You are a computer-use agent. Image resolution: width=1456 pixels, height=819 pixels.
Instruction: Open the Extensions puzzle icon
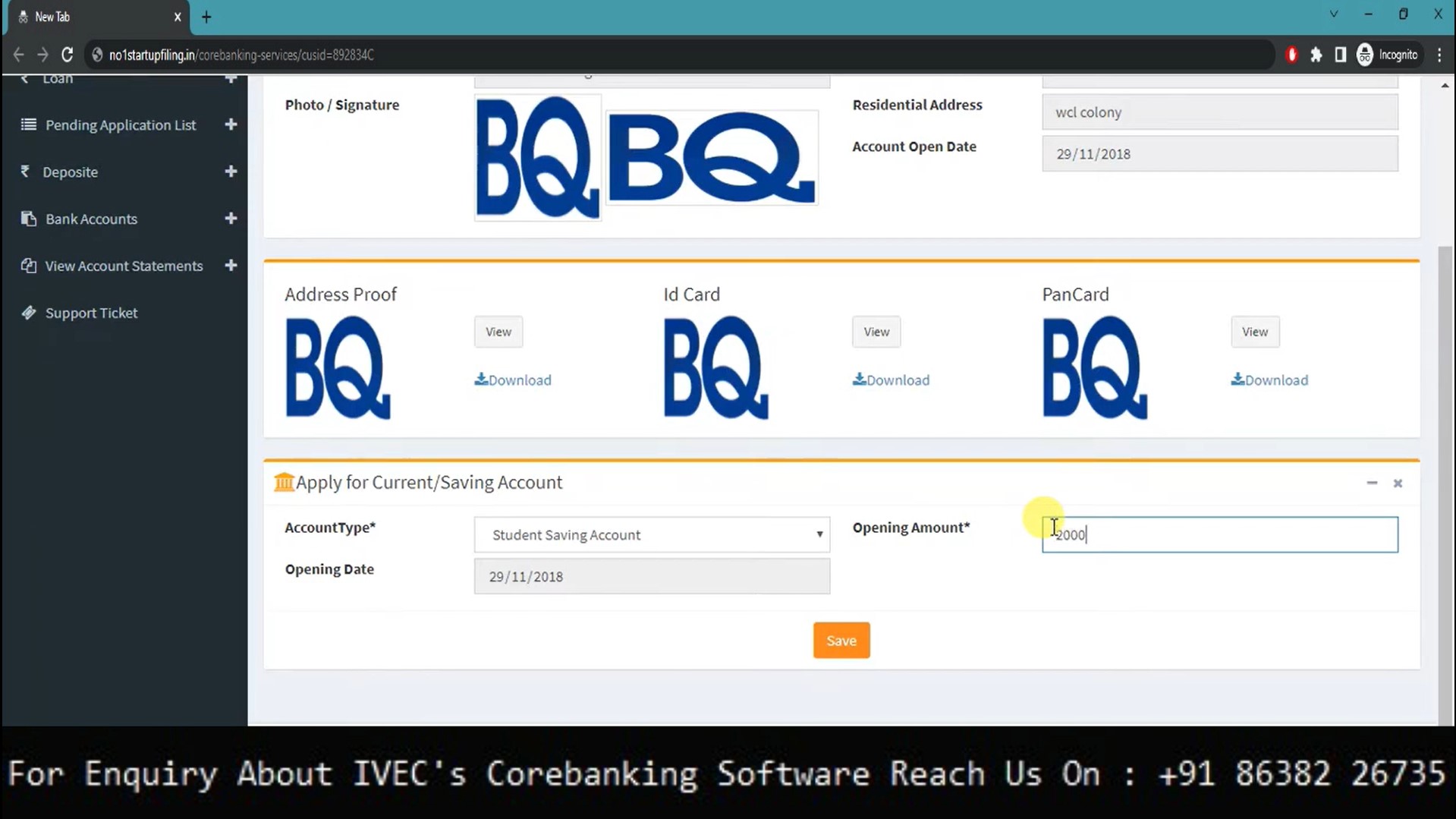pyautogui.click(x=1316, y=55)
